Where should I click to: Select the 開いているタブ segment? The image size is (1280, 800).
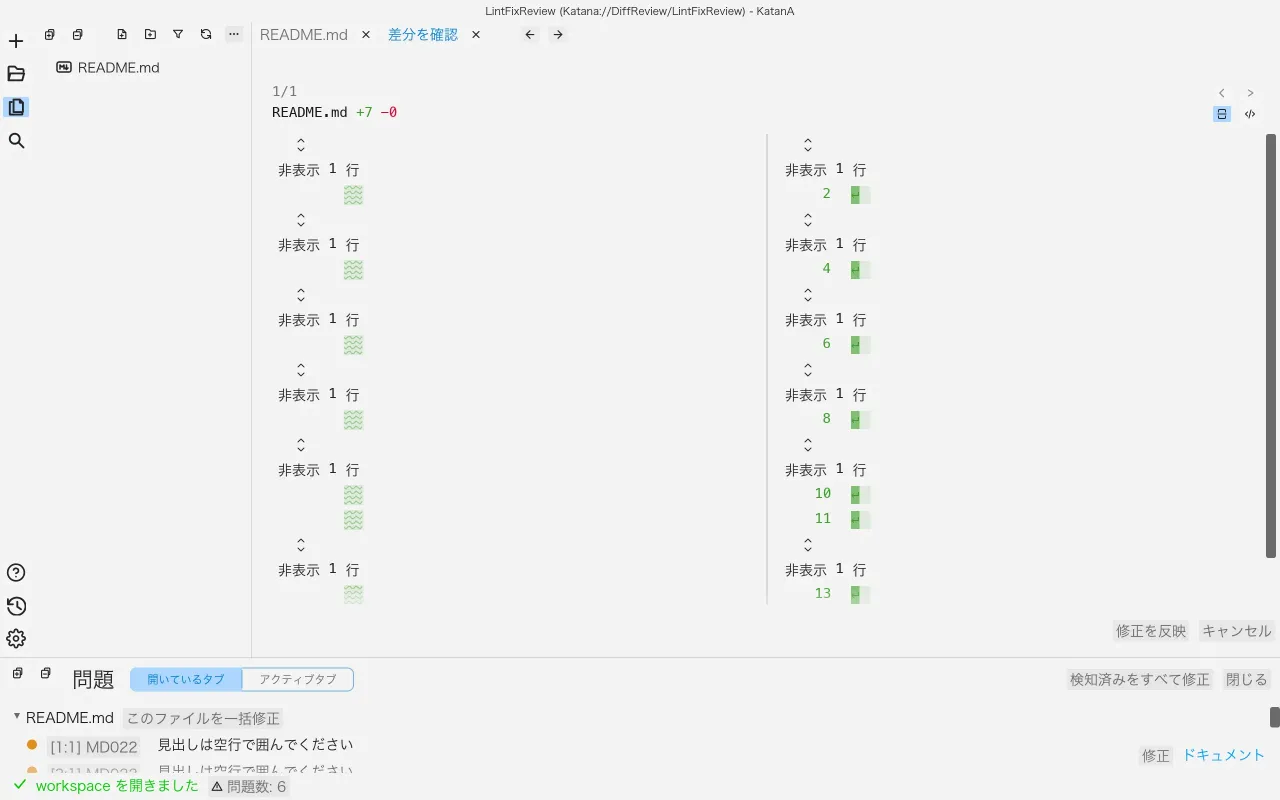[186, 680]
